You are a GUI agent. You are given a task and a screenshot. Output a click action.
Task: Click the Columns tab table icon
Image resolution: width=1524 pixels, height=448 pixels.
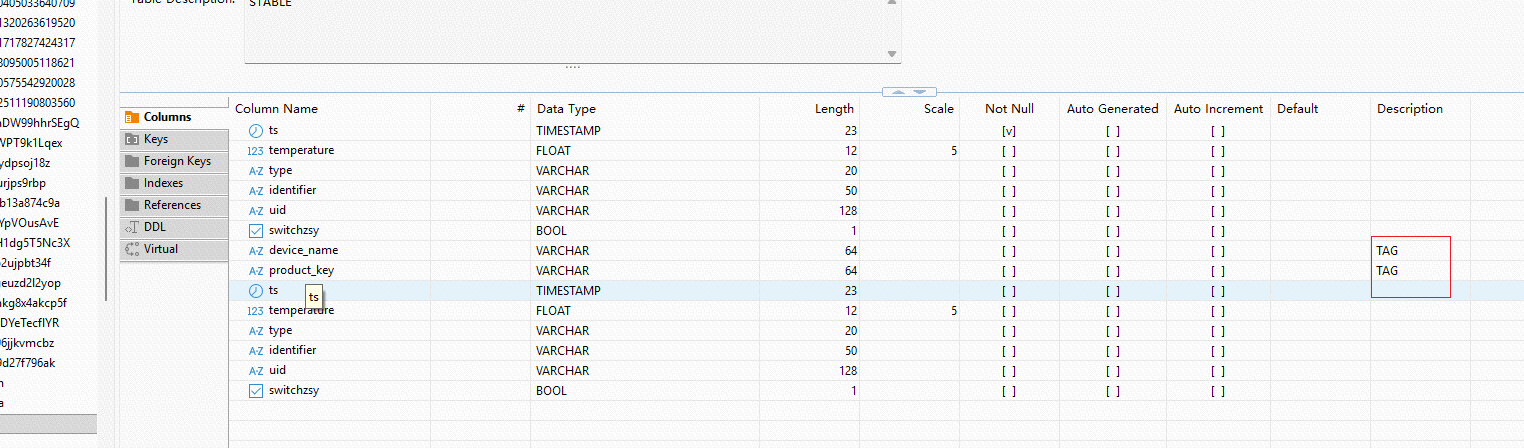[x=132, y=118]
